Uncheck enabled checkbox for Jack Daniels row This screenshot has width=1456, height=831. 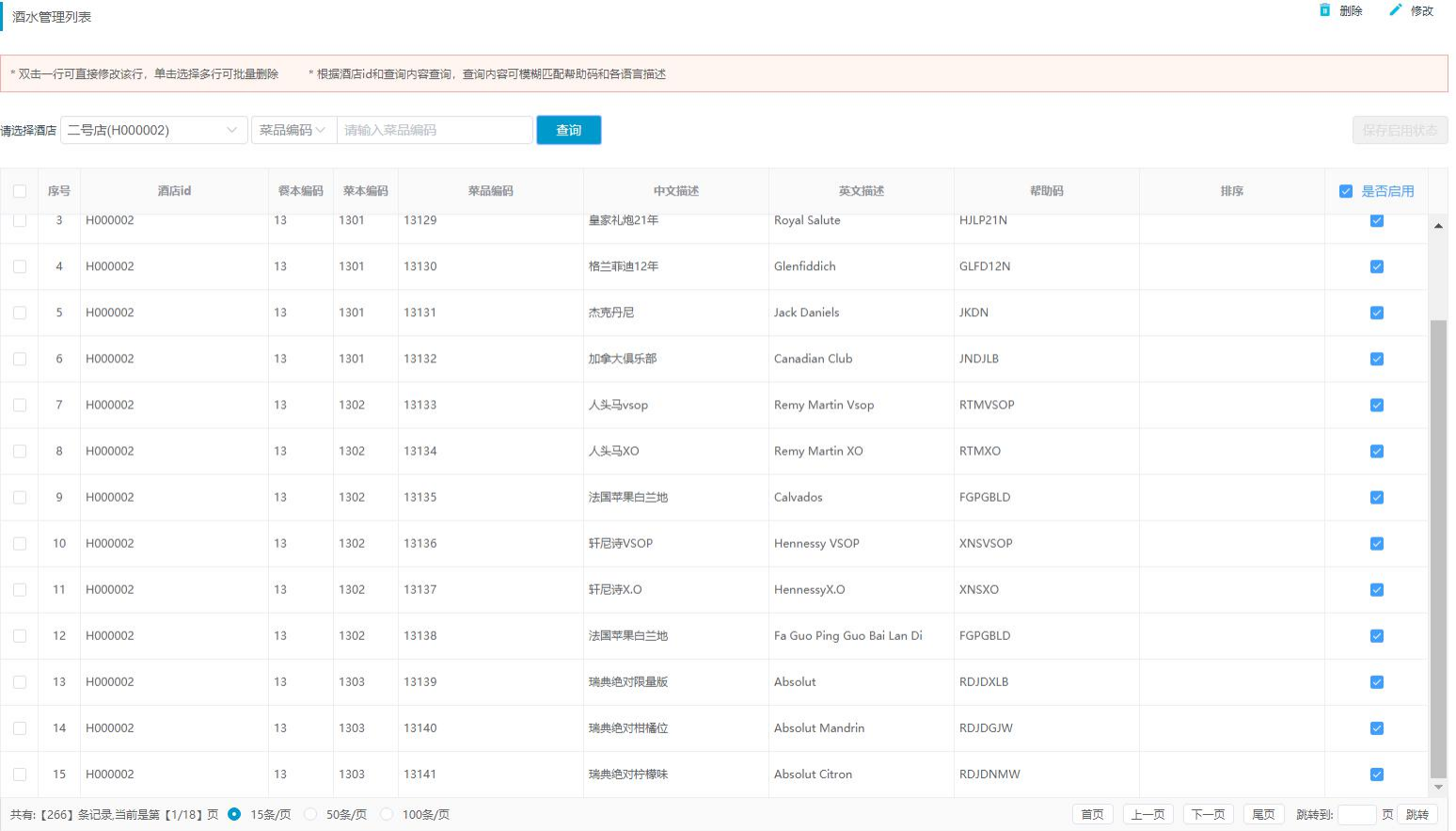1377,312
